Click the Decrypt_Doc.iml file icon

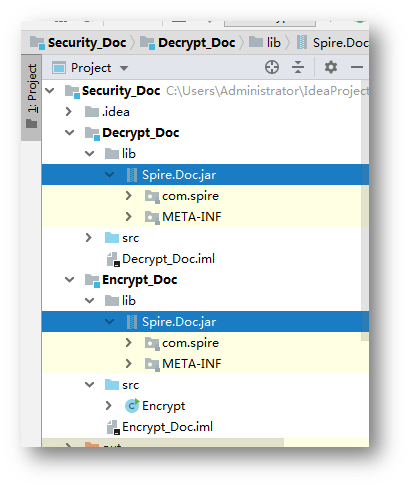click(113, 259)
